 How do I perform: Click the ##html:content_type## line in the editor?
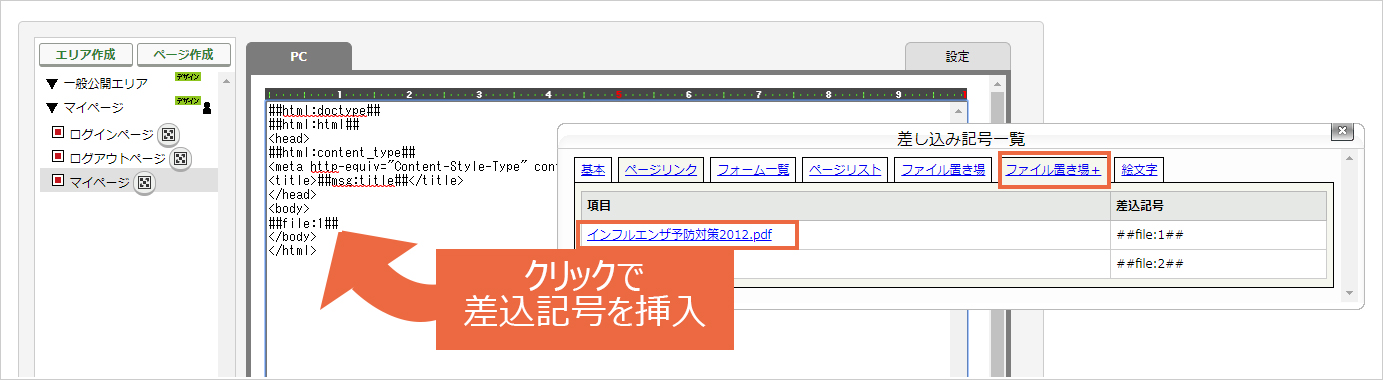click(341, 152)
